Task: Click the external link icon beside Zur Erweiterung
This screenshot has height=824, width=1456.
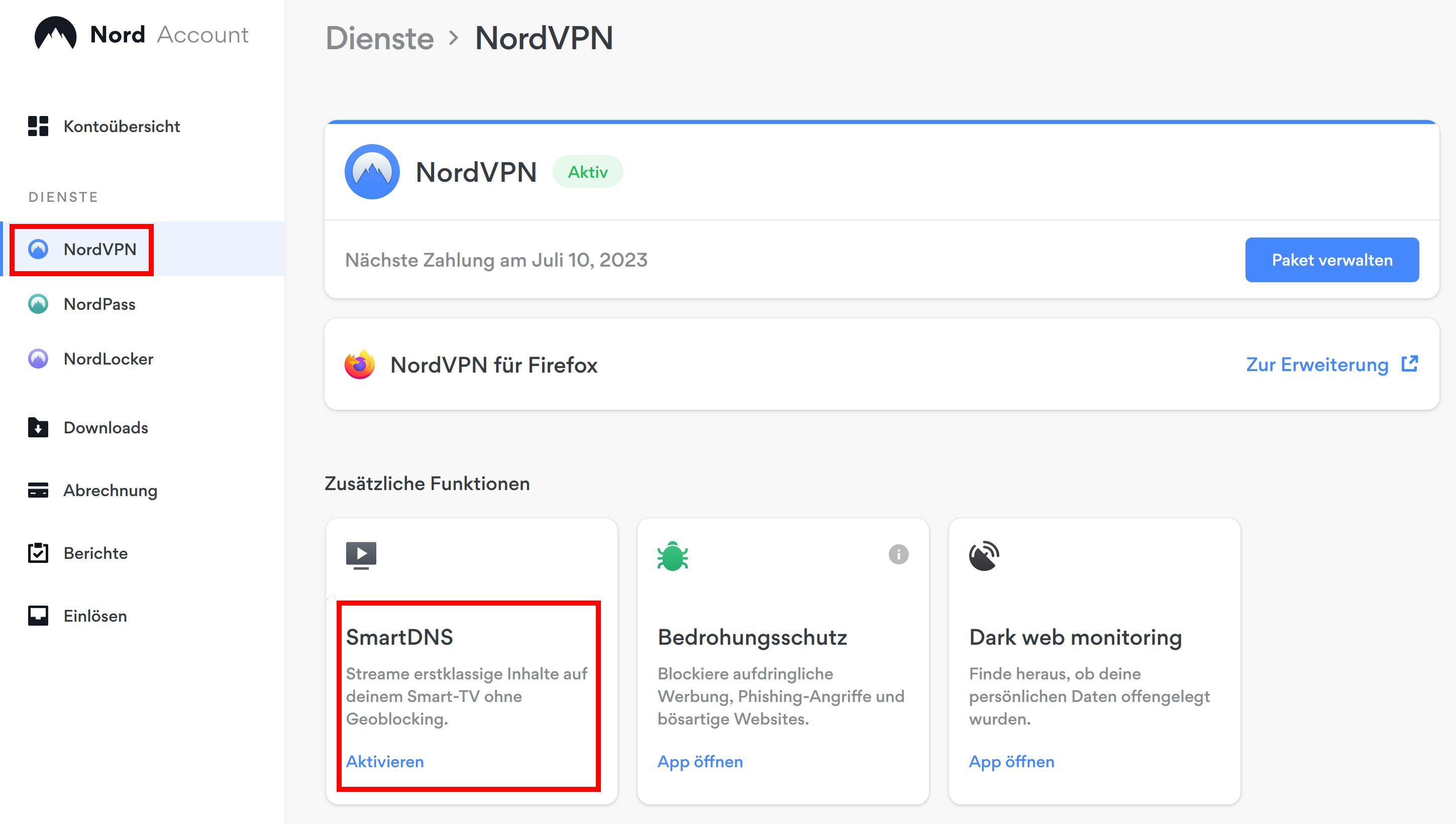Action: [x=1411, y=363]
